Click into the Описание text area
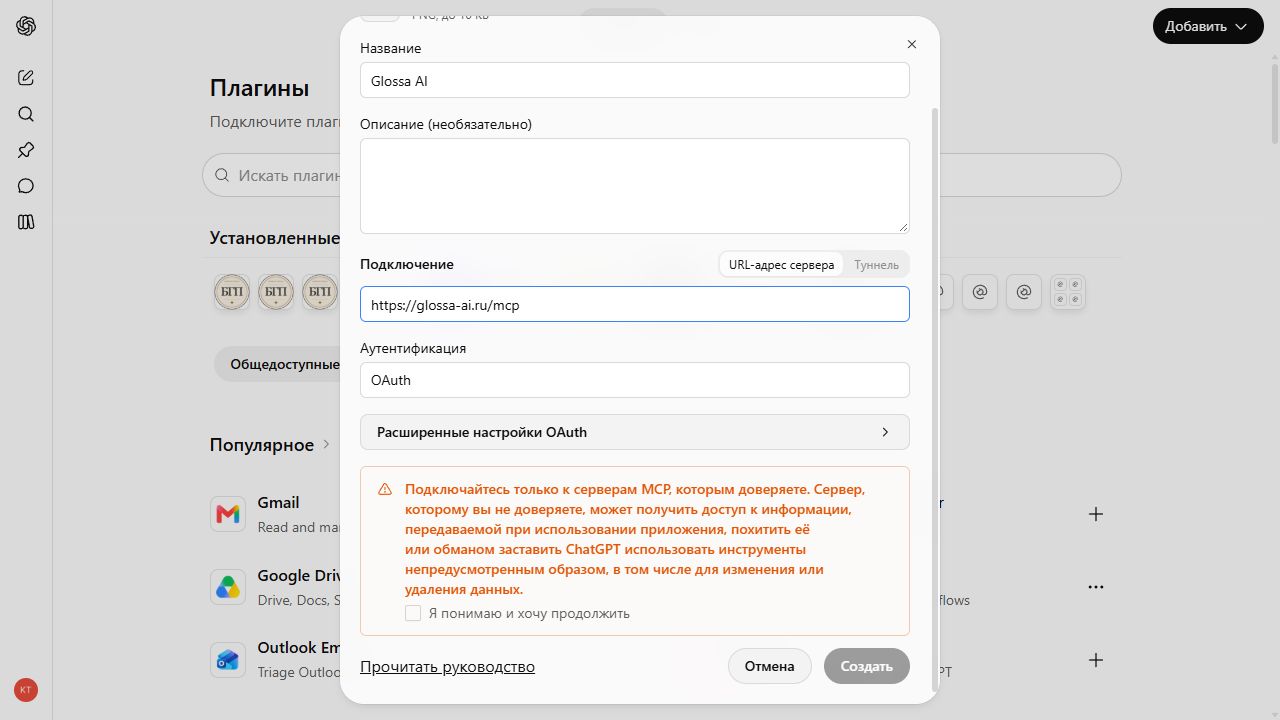Viewport: 1280px width, 720px height. click(635, 186)
